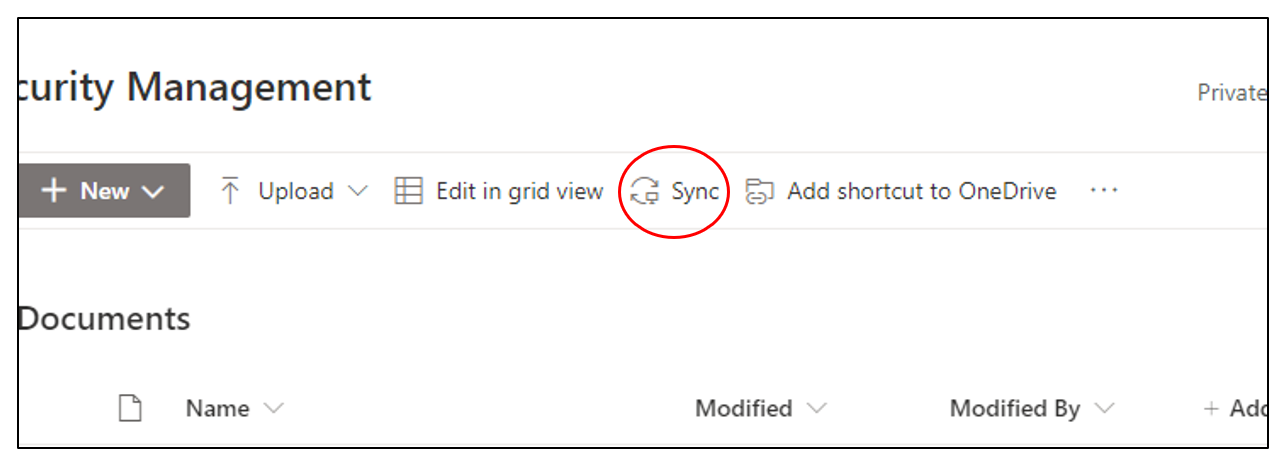This screenshot has width=1281, height=463.
Task: Click the file type column icon
Action: pos(130,408)
